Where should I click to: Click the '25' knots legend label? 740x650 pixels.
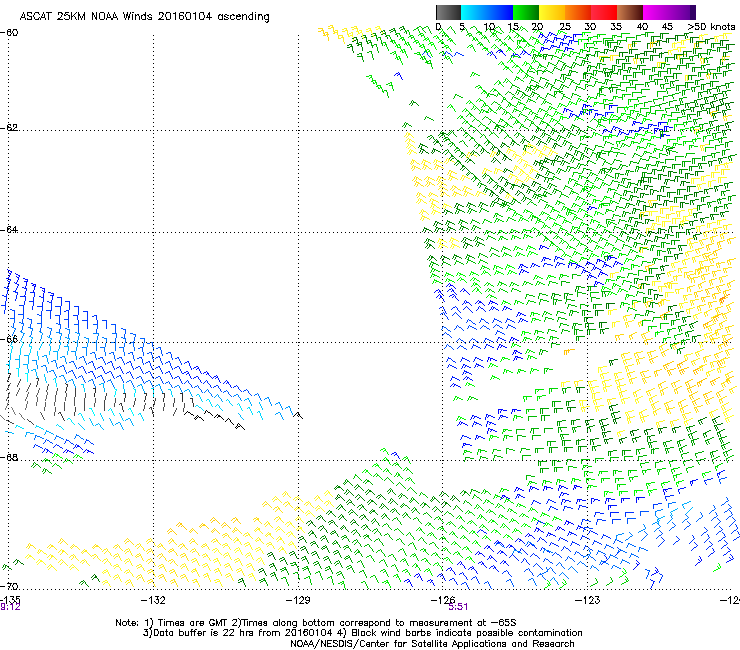click(564, 26)
